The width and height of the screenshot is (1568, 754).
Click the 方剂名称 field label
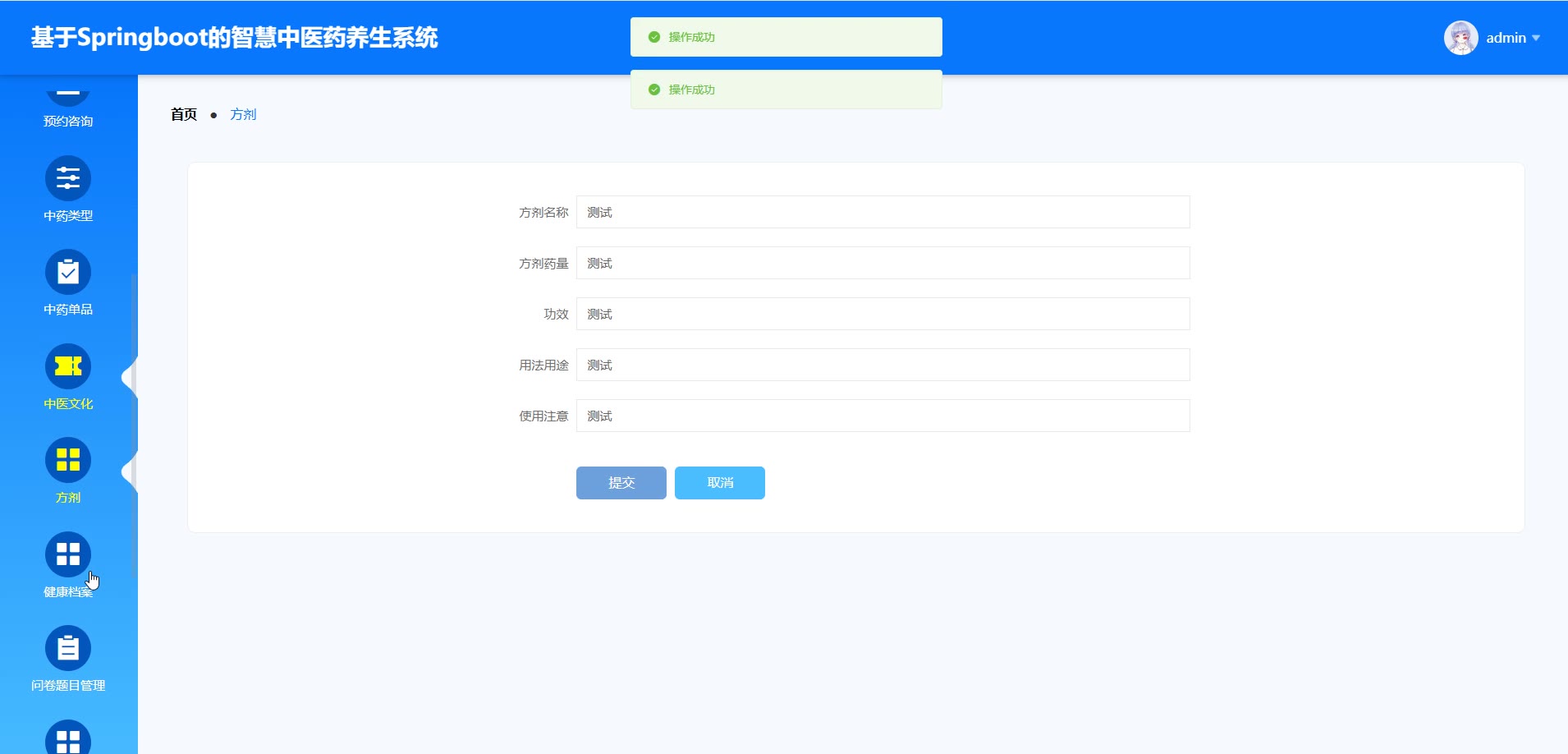pyautogui.click(x=543, y=213)
